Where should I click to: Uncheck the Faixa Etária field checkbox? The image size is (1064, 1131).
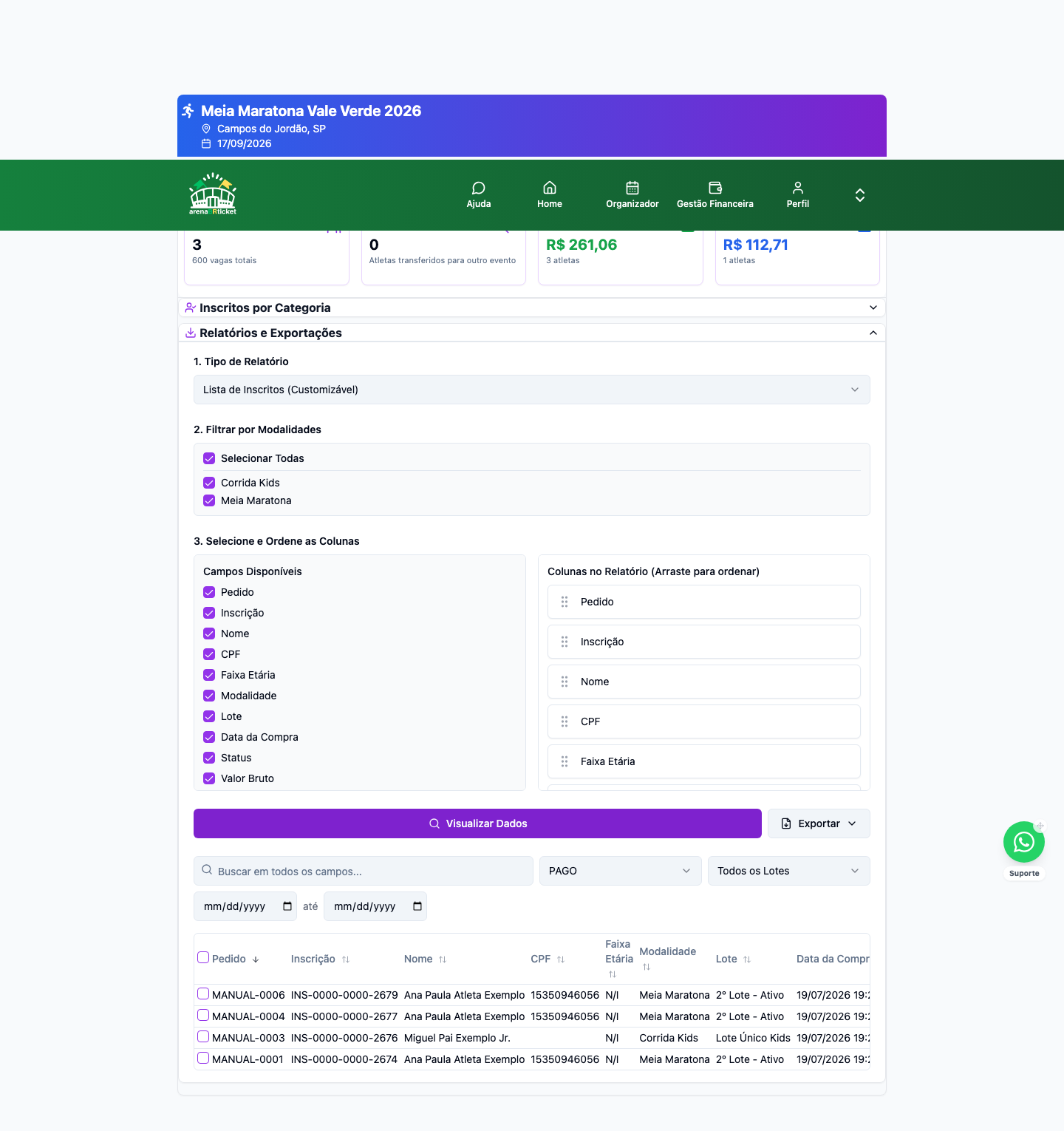coord(209,675)
